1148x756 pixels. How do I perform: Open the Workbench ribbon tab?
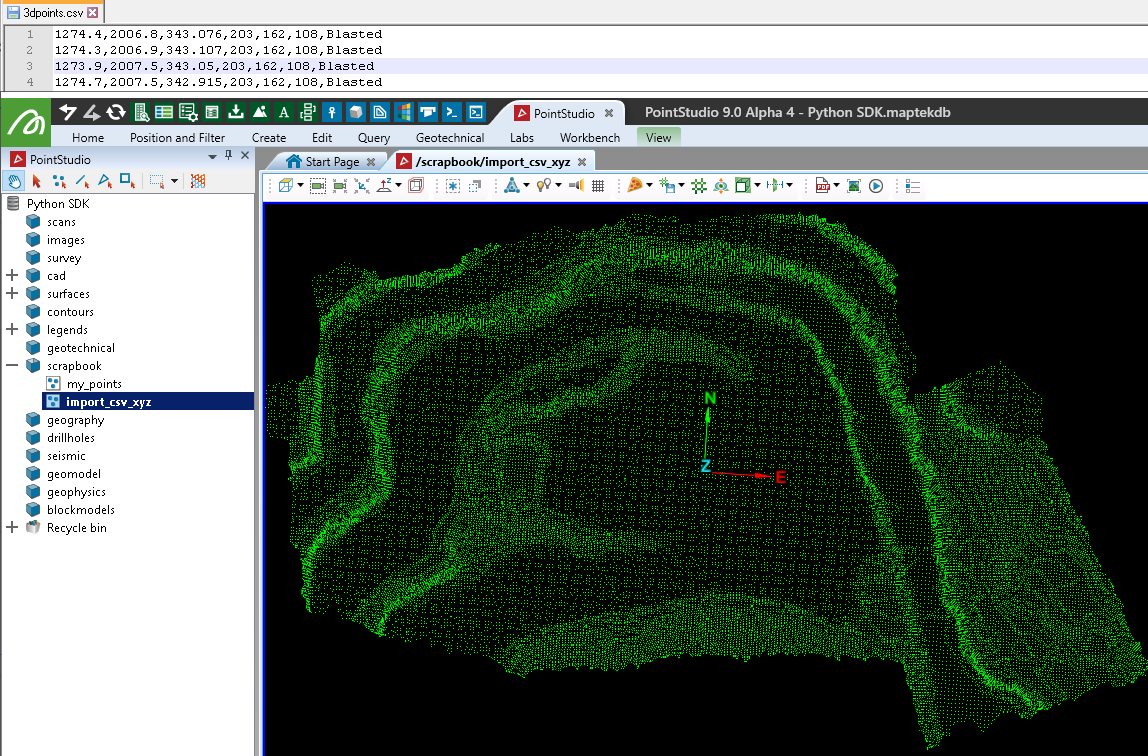point(589,138)
